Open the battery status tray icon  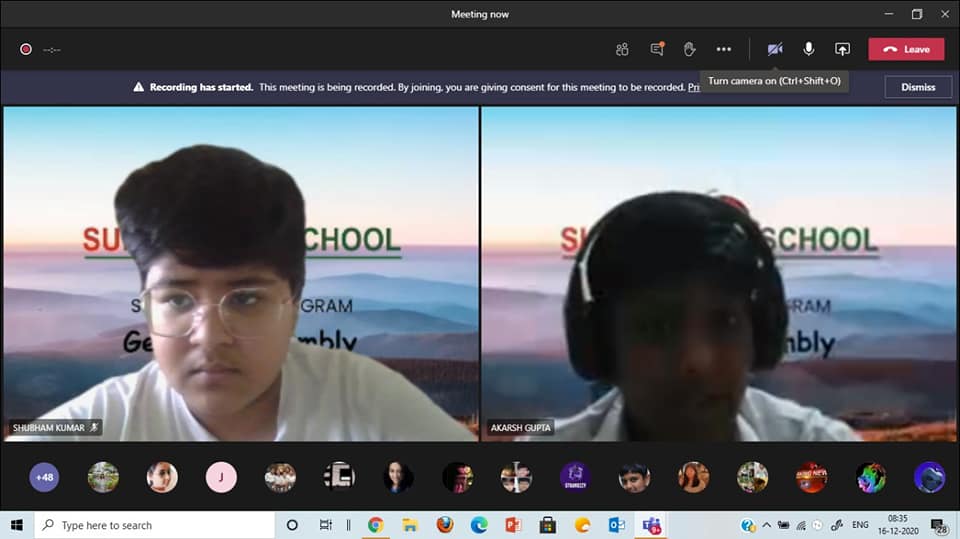[x=783, y=525]
